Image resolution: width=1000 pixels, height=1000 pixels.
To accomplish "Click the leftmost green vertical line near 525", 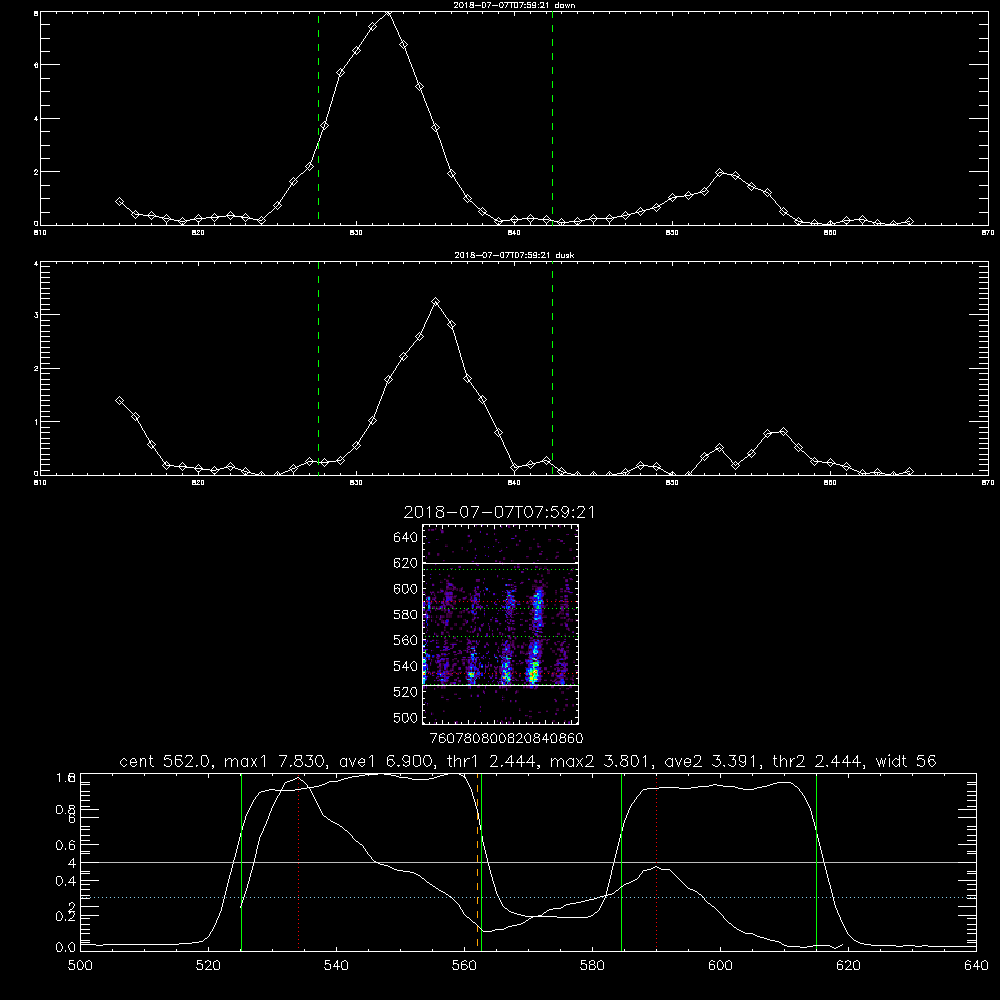I will tap(241, 862).
